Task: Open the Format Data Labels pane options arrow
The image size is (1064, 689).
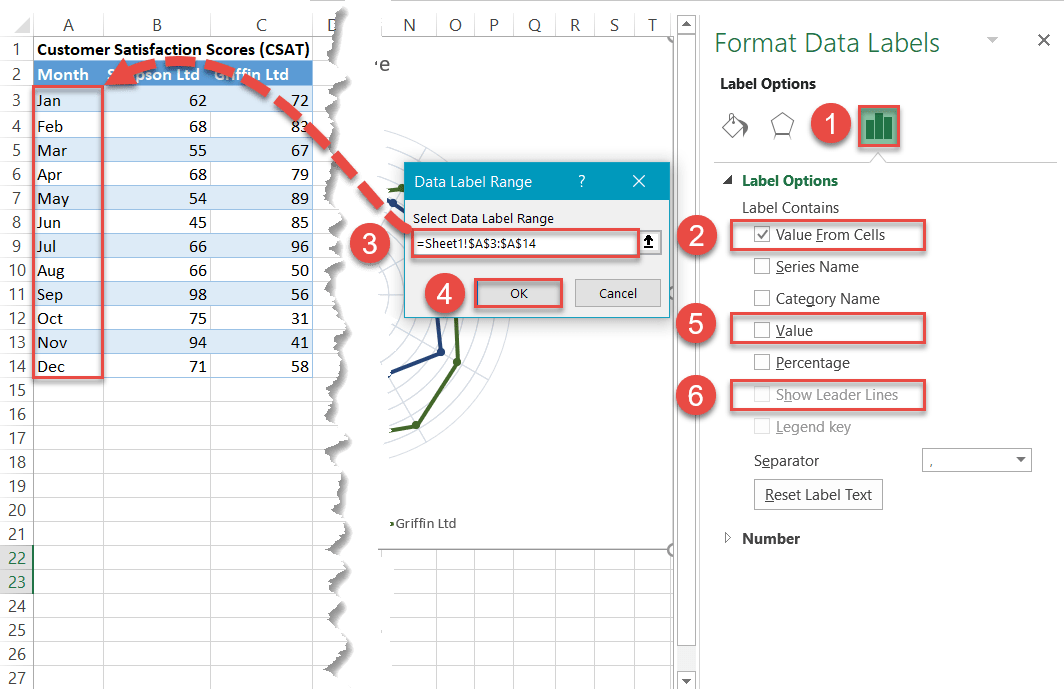Action: (993, 40)
